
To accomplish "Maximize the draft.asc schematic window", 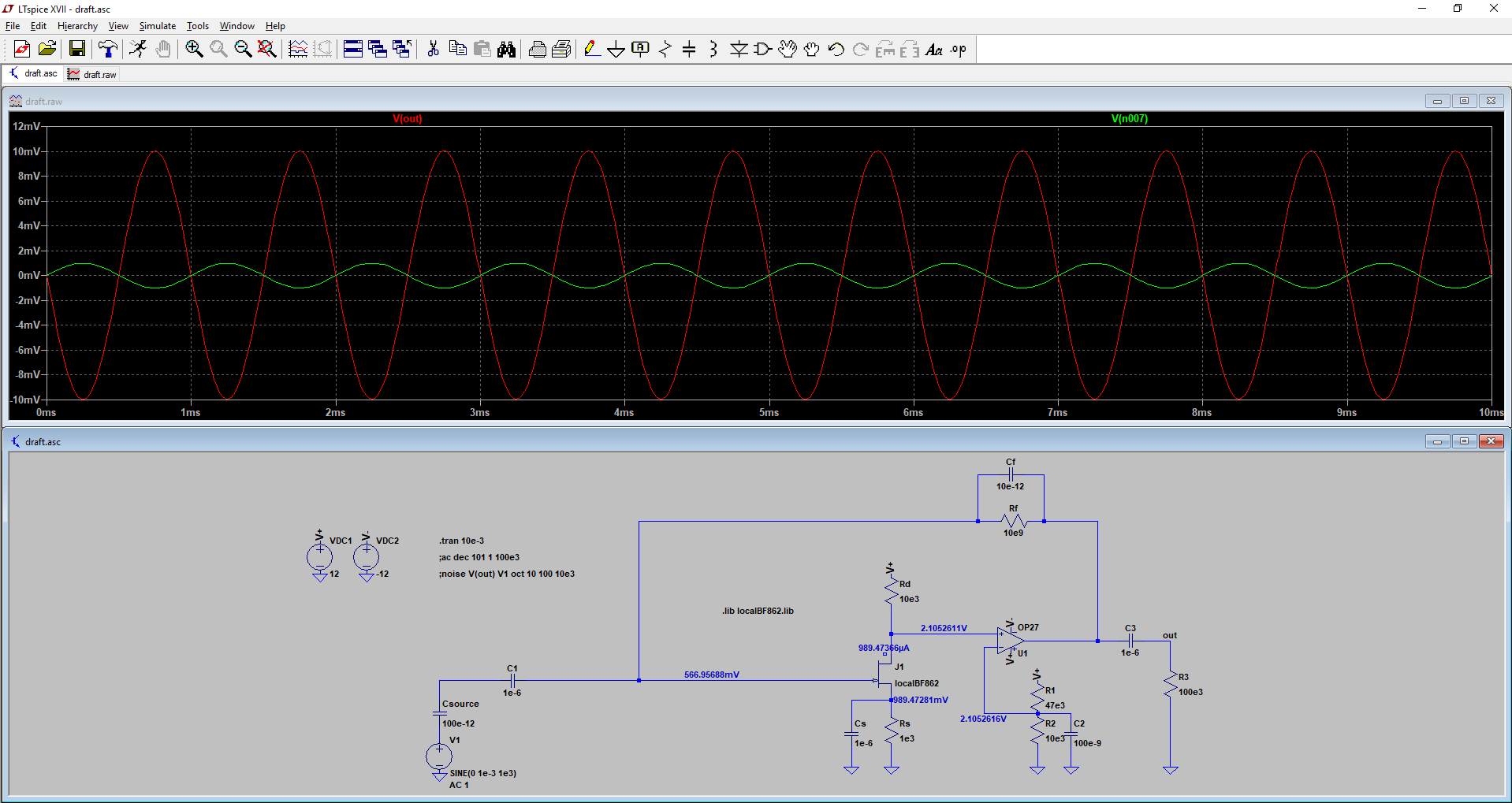I will [x=1464, y=441].
